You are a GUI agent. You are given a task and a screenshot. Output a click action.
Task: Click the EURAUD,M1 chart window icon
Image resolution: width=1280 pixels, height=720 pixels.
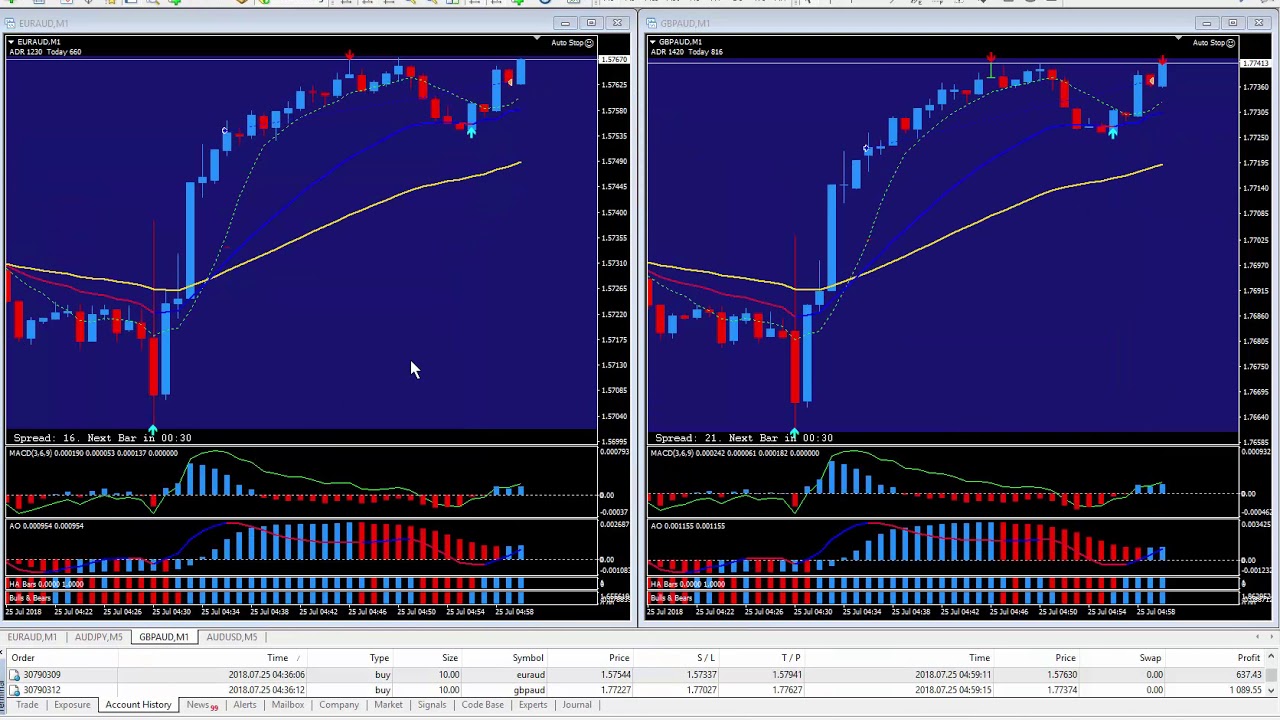10,23
